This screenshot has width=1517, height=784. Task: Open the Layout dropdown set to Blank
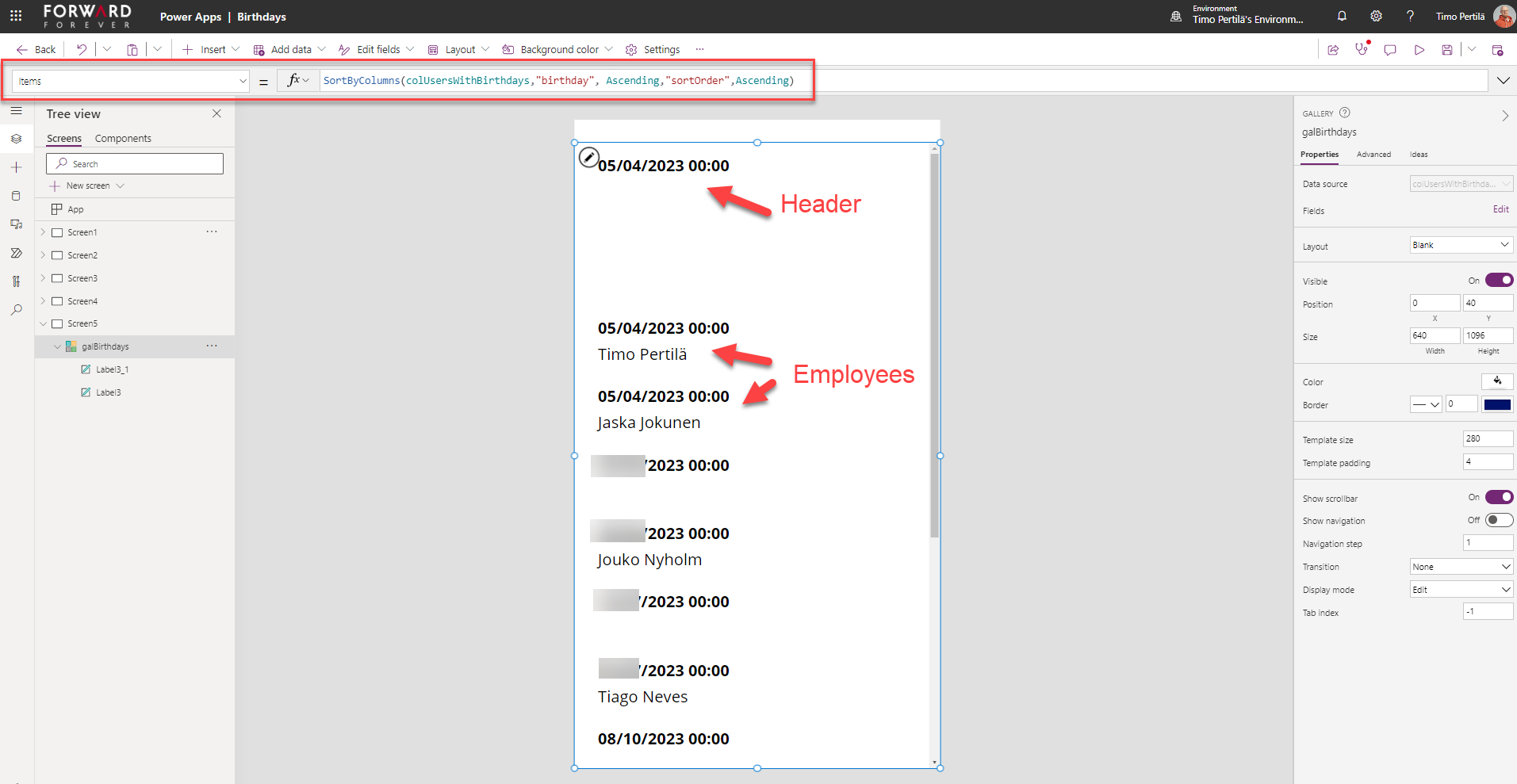[1461, 245]
